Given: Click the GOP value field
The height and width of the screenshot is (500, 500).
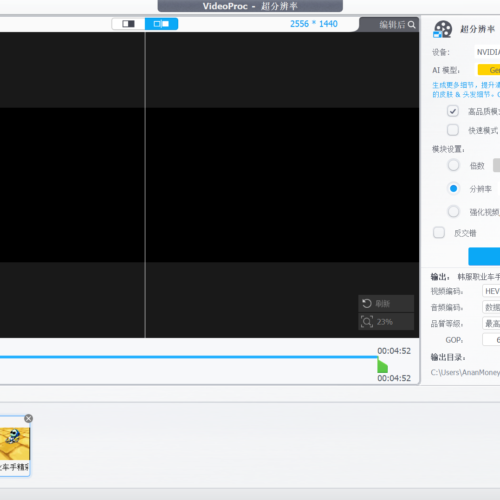Looking at the screenshot, I should pos(491,340).
